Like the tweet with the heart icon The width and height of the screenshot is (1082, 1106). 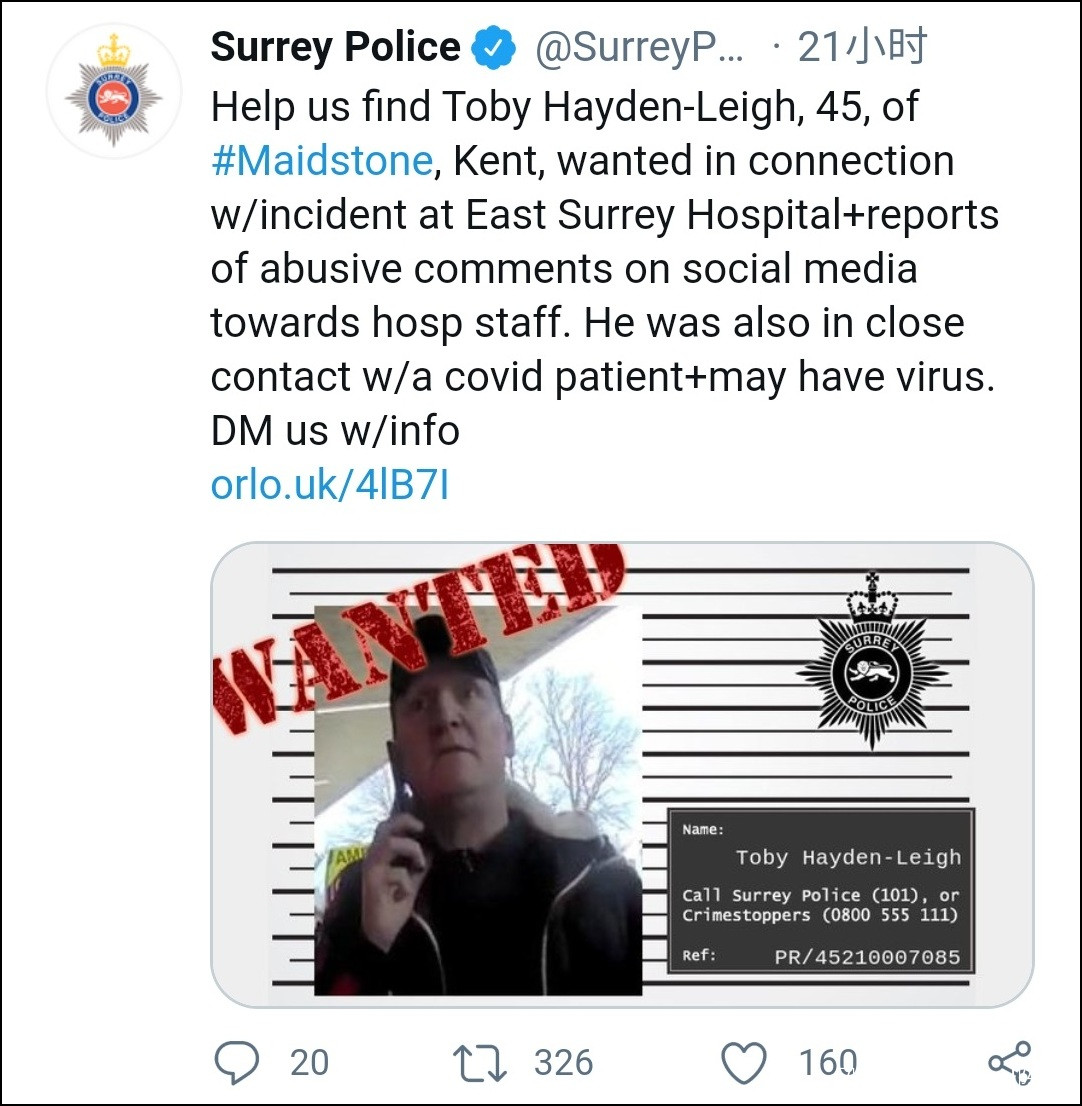click(744, 1062)
